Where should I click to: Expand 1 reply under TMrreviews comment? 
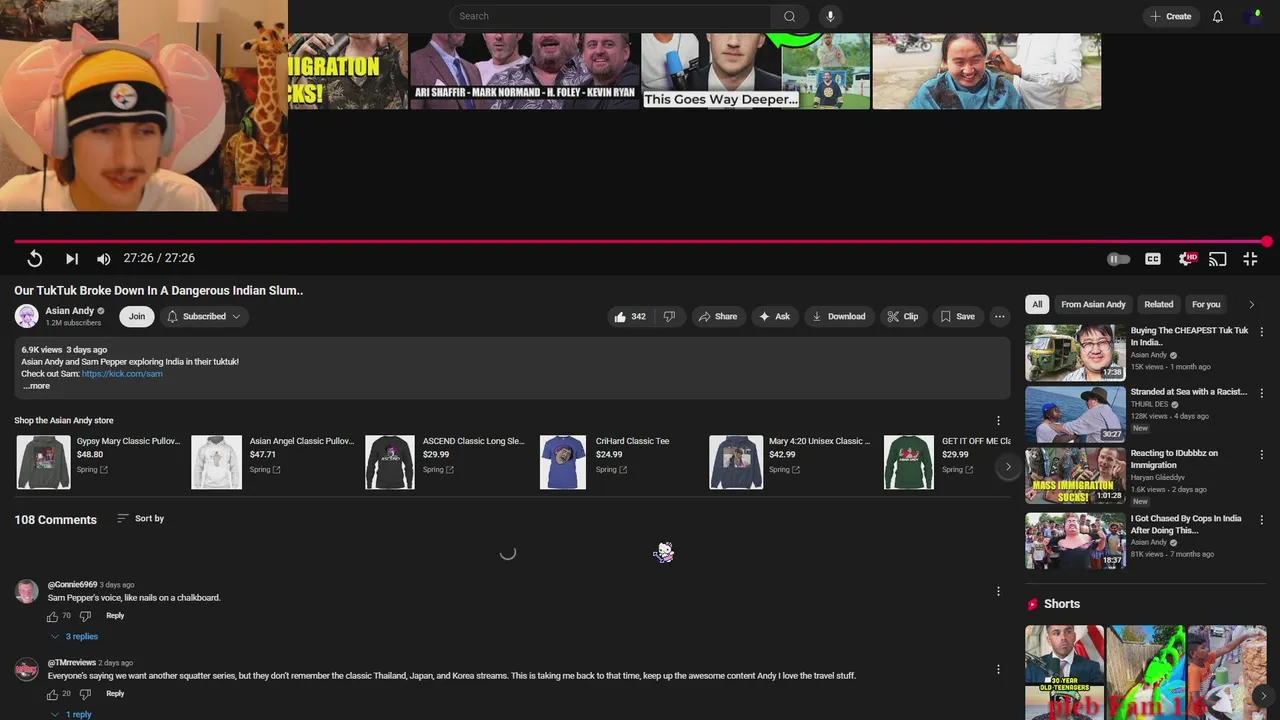(x=70, y=714)
